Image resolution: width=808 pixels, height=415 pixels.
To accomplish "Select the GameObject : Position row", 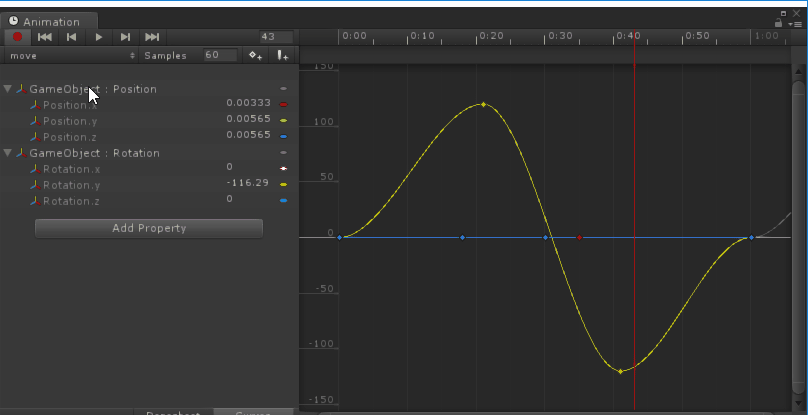I will (149, 89).
